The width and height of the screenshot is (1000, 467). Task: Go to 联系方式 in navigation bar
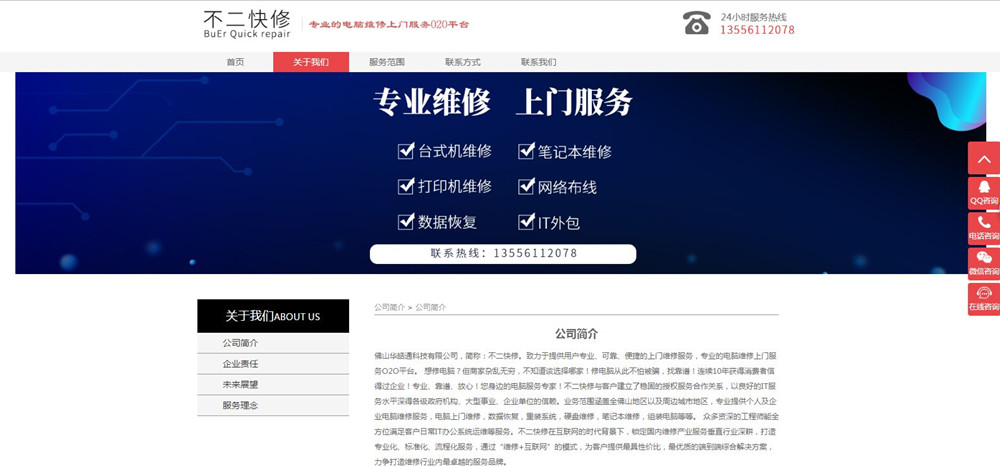pyautogui.click(x=463, y=62)
